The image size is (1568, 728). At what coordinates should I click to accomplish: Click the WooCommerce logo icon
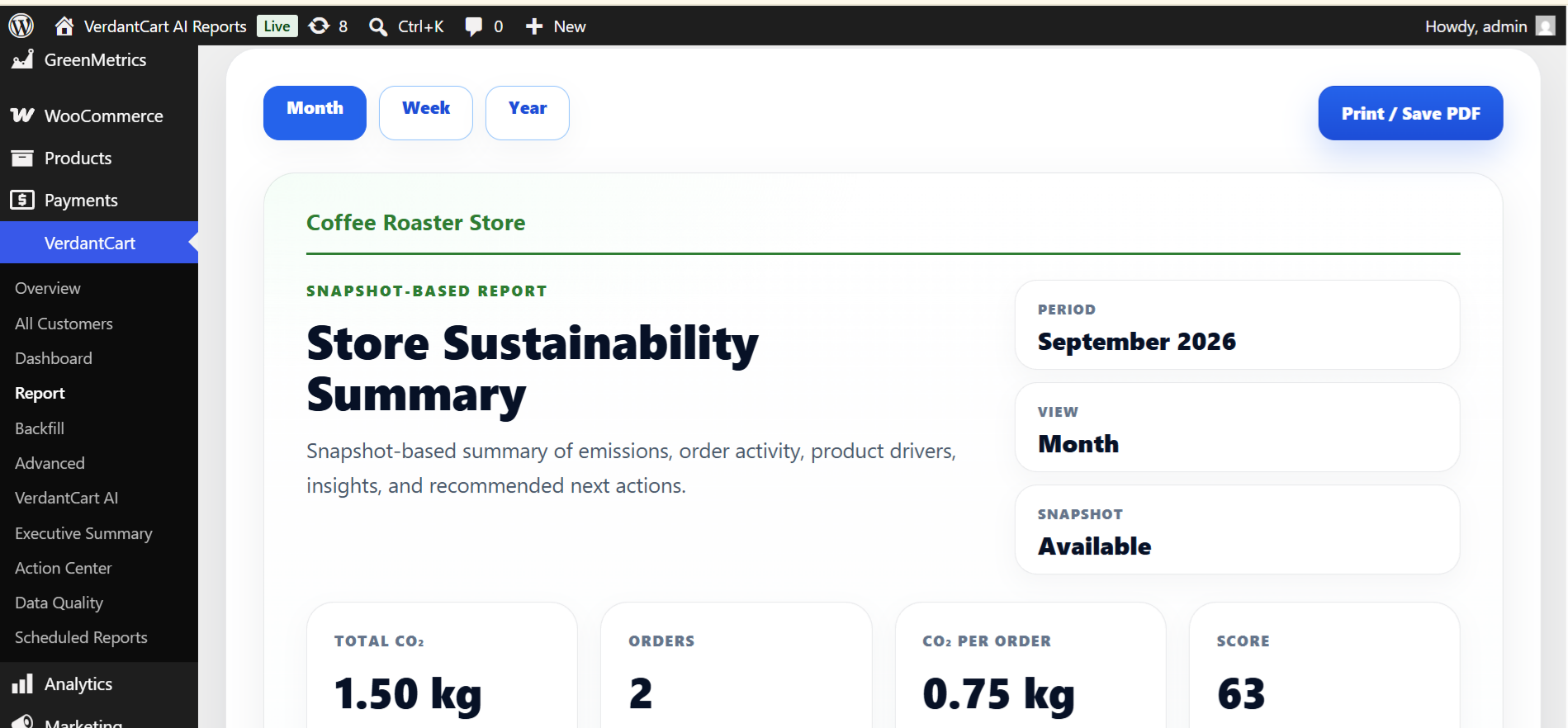[22, 116]
